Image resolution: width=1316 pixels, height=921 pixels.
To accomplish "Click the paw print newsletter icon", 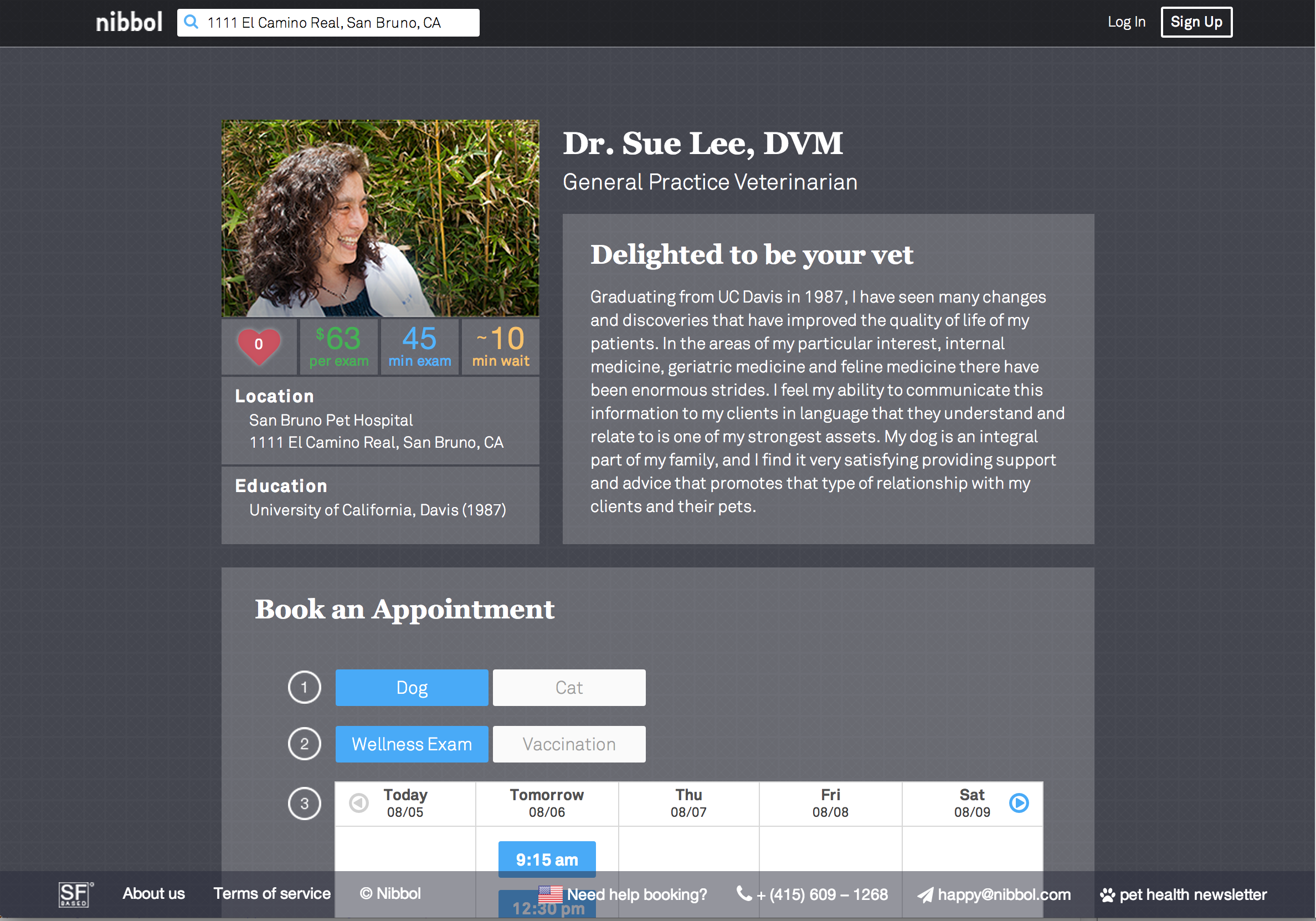I will click(x=1107, y=894).
